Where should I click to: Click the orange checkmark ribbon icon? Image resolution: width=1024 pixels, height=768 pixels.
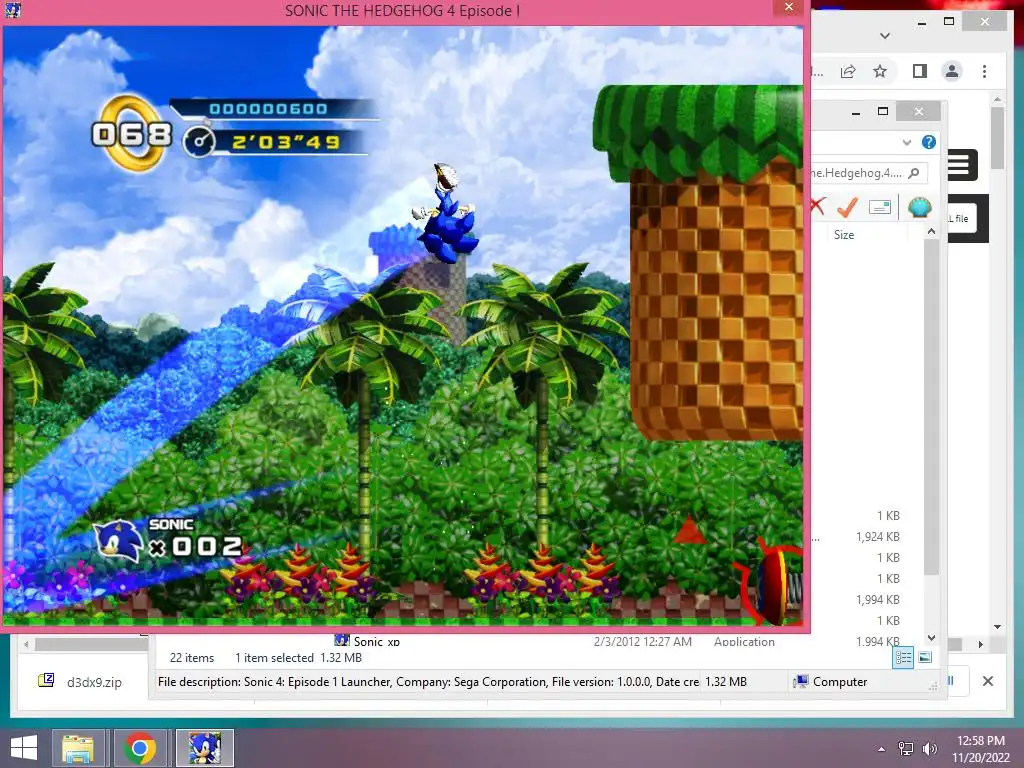848,207
